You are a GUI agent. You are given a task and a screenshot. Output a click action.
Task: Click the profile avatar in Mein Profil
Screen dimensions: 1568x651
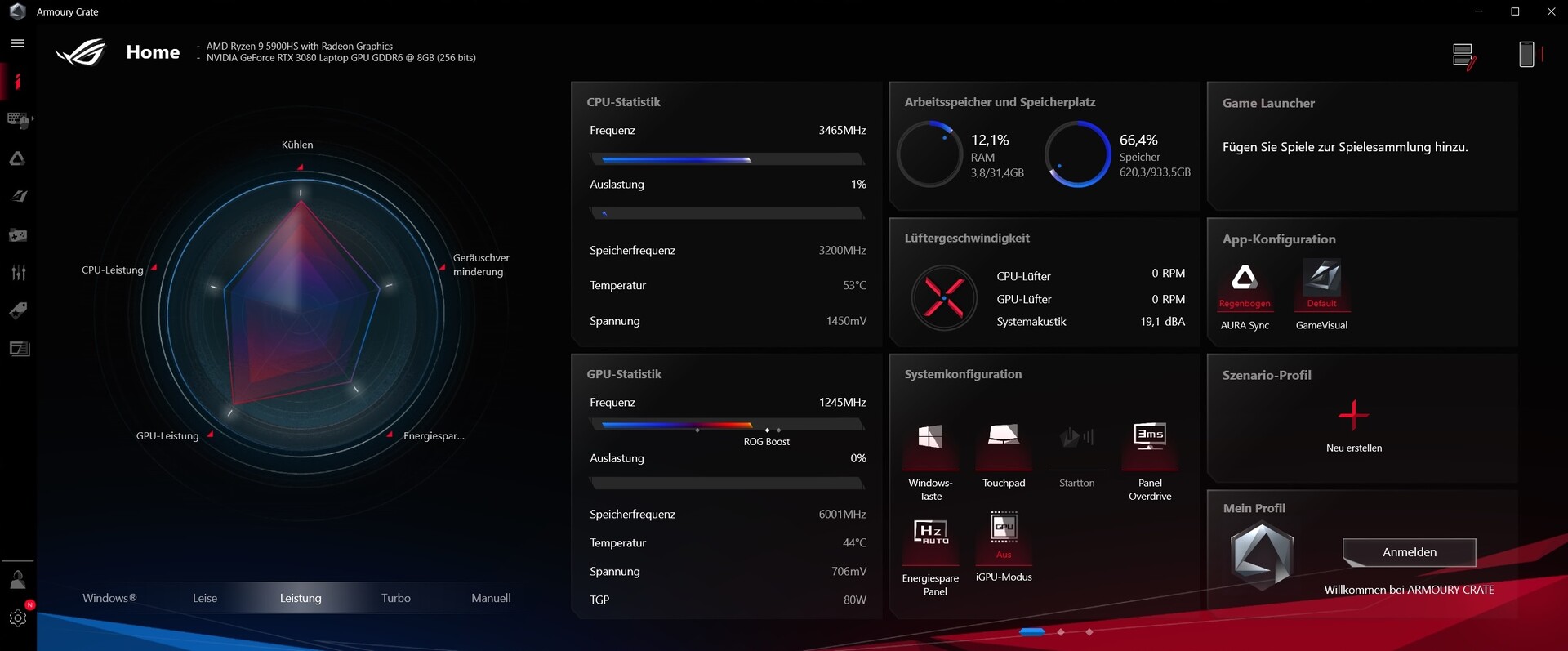1262,555
